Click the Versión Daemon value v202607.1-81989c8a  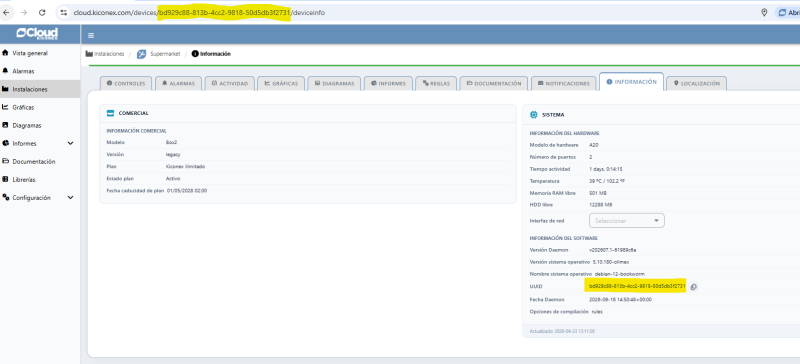[612, 250]
